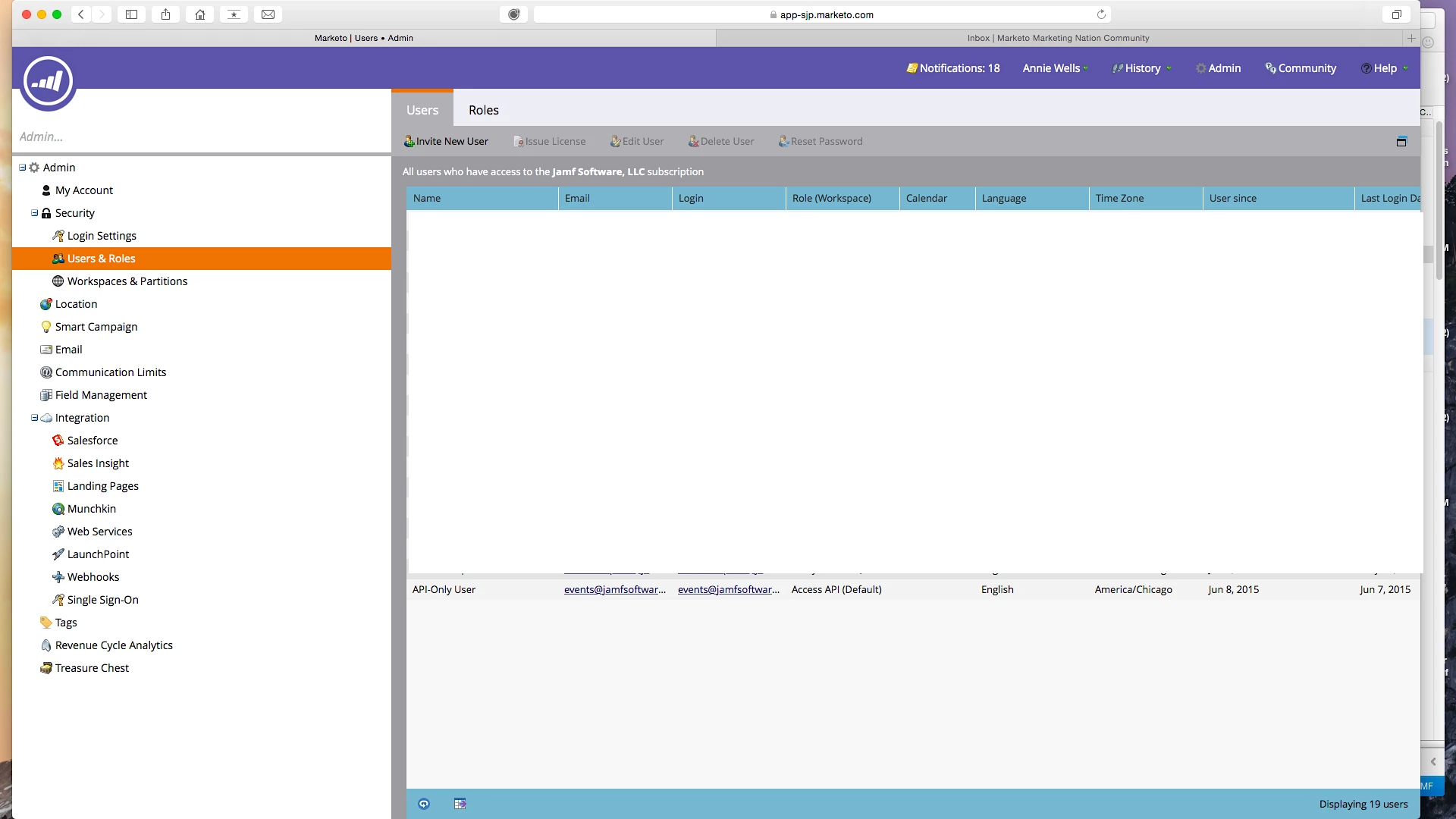Open the Annie Wells user dropdown
This screenshot has height=819, width=1456.
click(x=1055, y=68)
